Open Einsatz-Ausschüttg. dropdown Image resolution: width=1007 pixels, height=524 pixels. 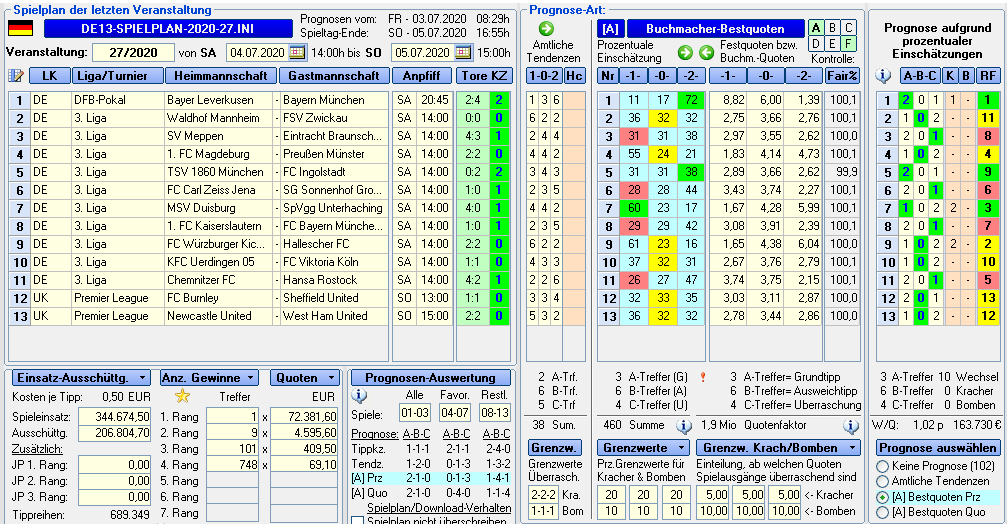pos(81,378)
